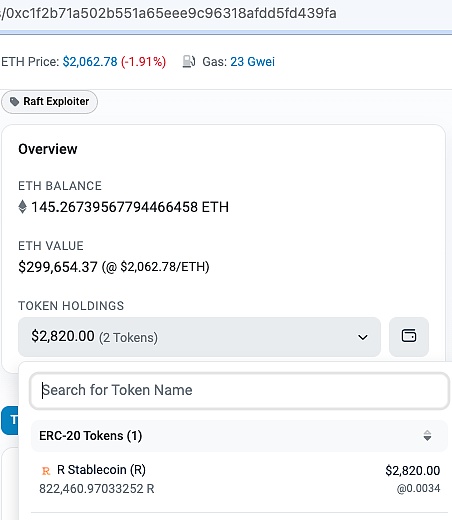This screenshot has width=452, height=520.
Task: Click the wallet icon next to token holdings
Action: pos(409,336)
